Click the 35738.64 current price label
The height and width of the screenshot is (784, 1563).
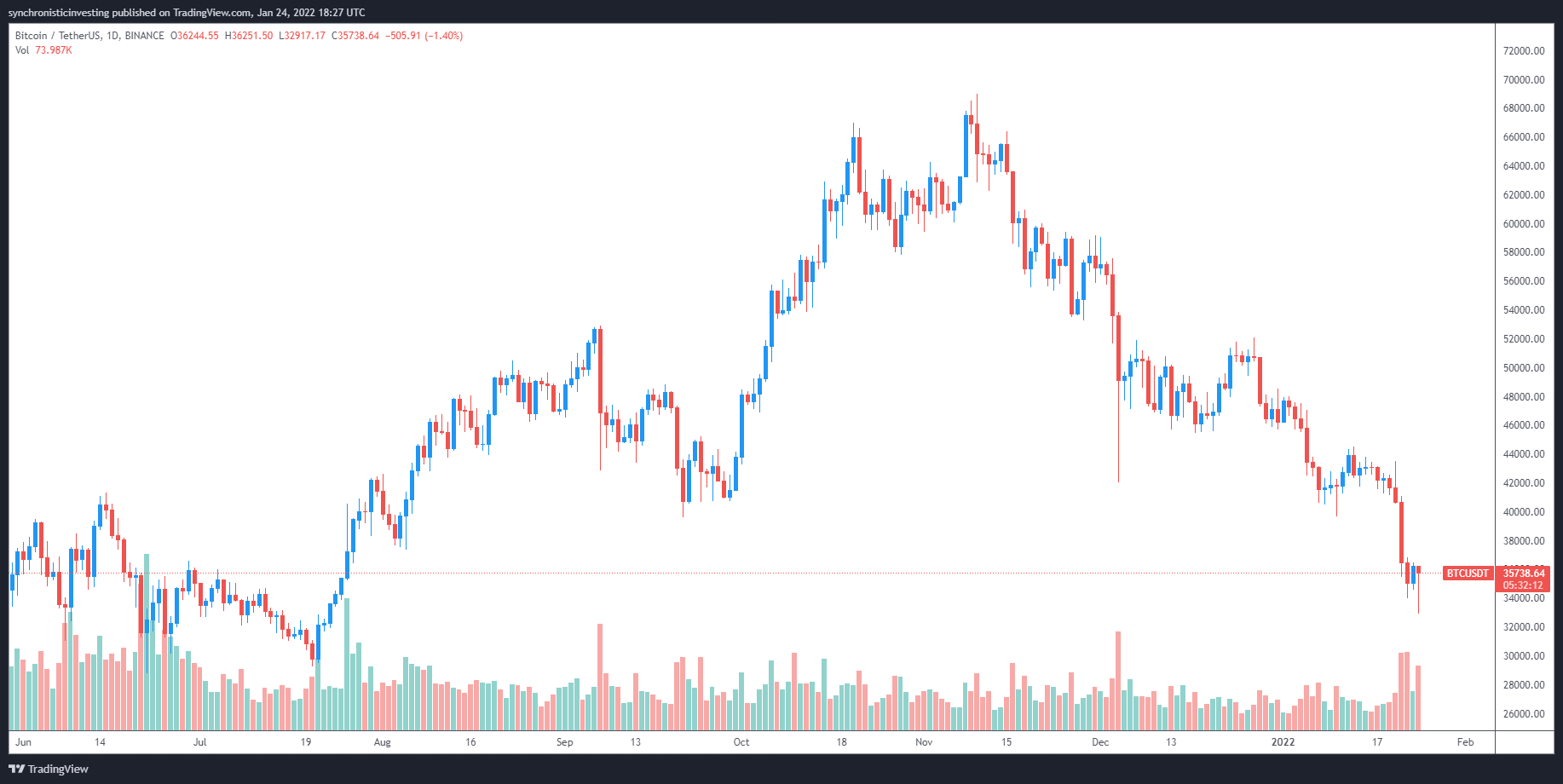tap(1523, 574)
